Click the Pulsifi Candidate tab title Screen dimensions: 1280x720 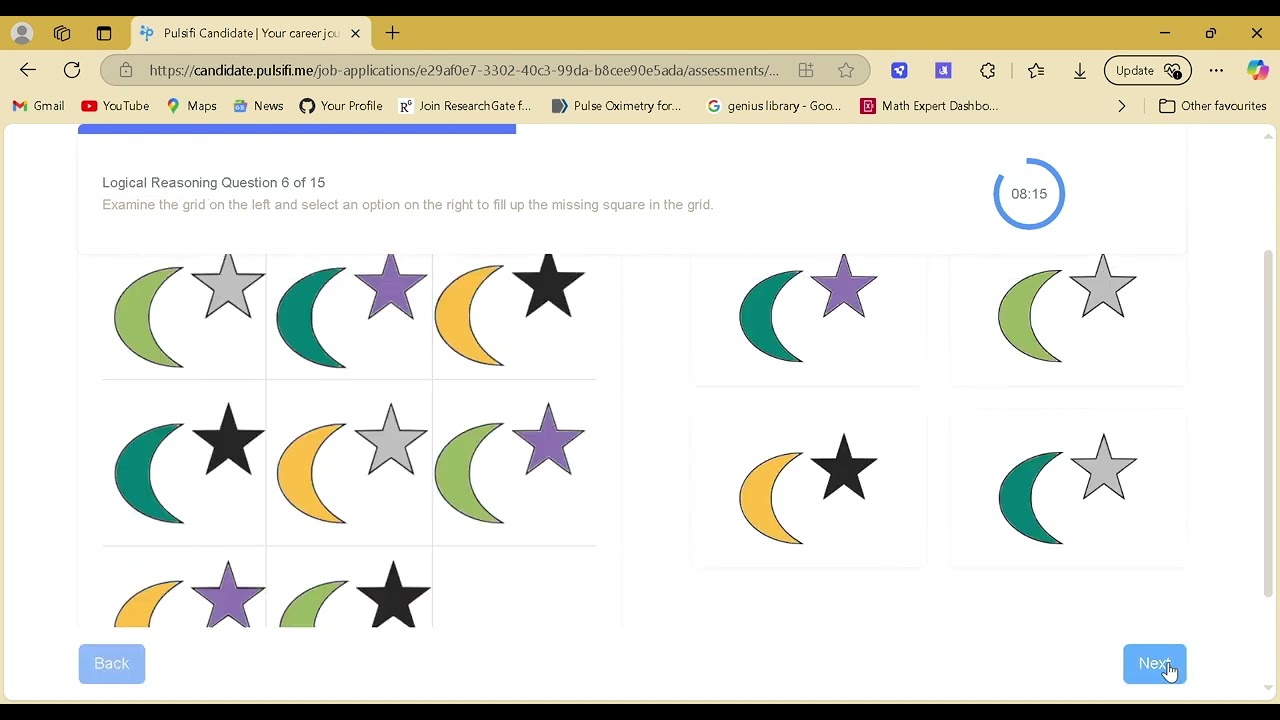[251, 33]
